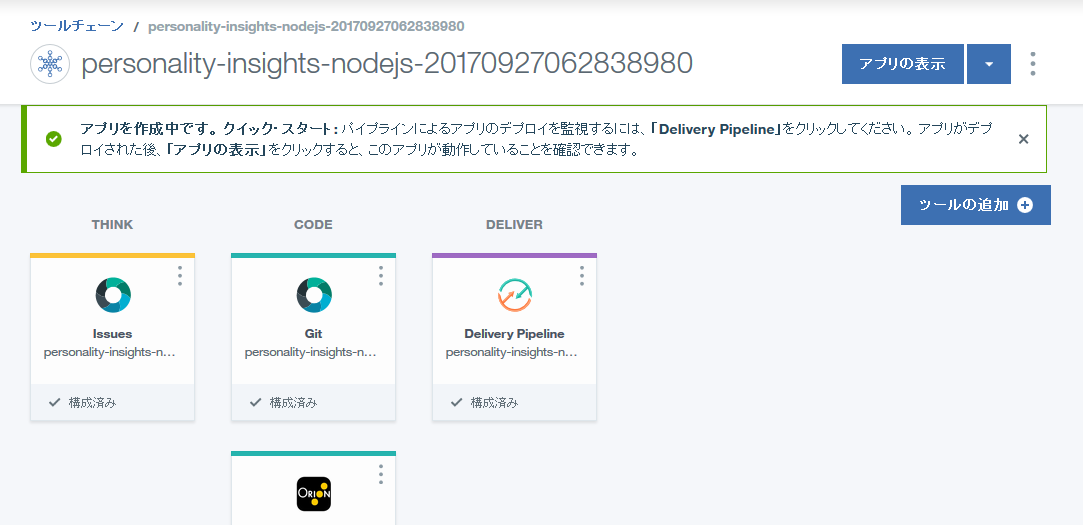Open the Delivery Pipeline icon
This screenshot has height=525, width=1083.
pos(515,295)
